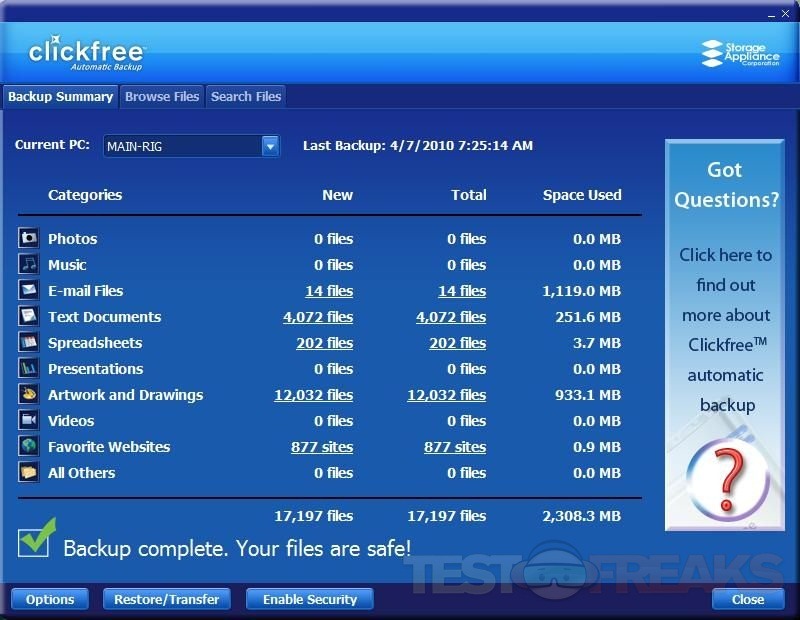
Task: Open the new 4,072 files Text Documents link
Action: 317,317
